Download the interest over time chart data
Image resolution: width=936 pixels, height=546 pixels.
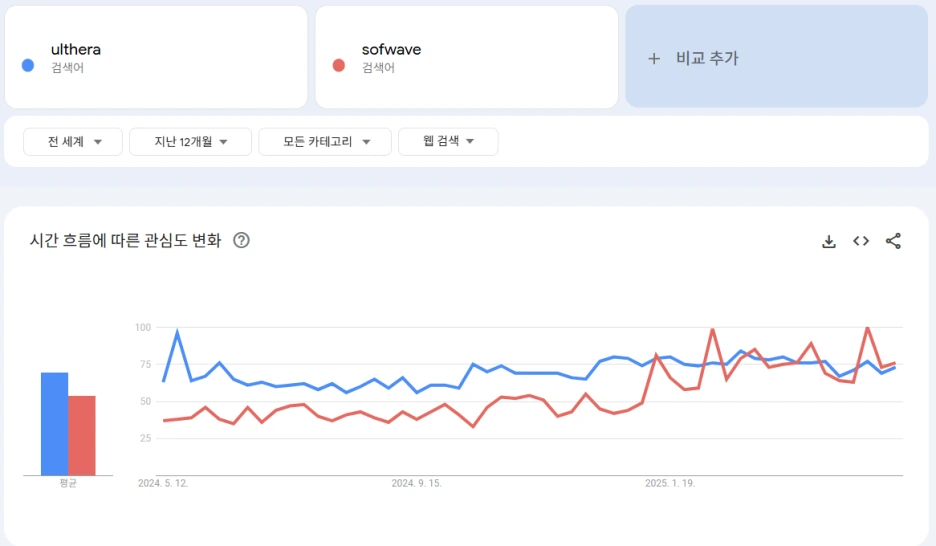coord(829,241)
